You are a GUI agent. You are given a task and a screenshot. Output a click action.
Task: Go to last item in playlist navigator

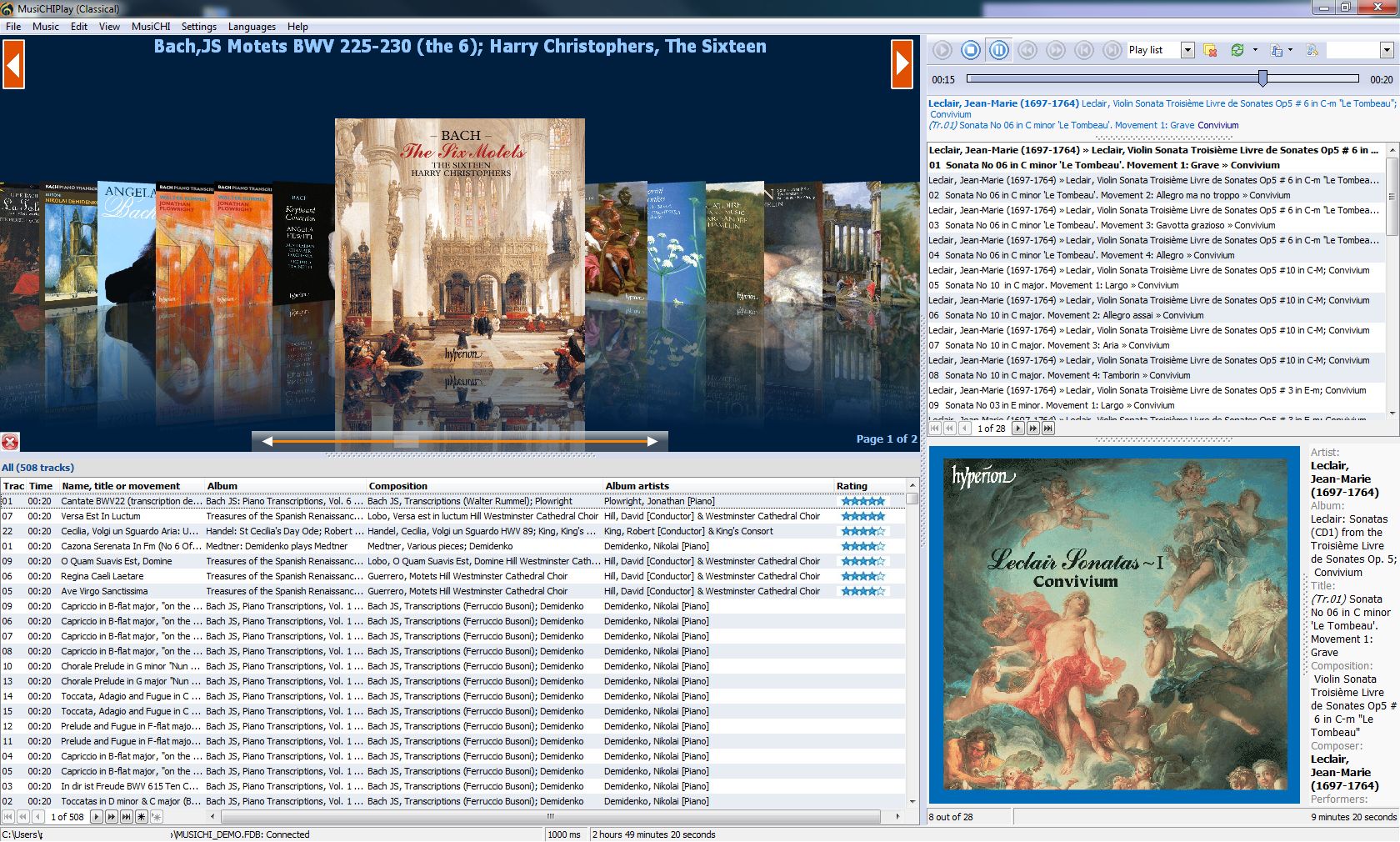tap(1048, 429)
